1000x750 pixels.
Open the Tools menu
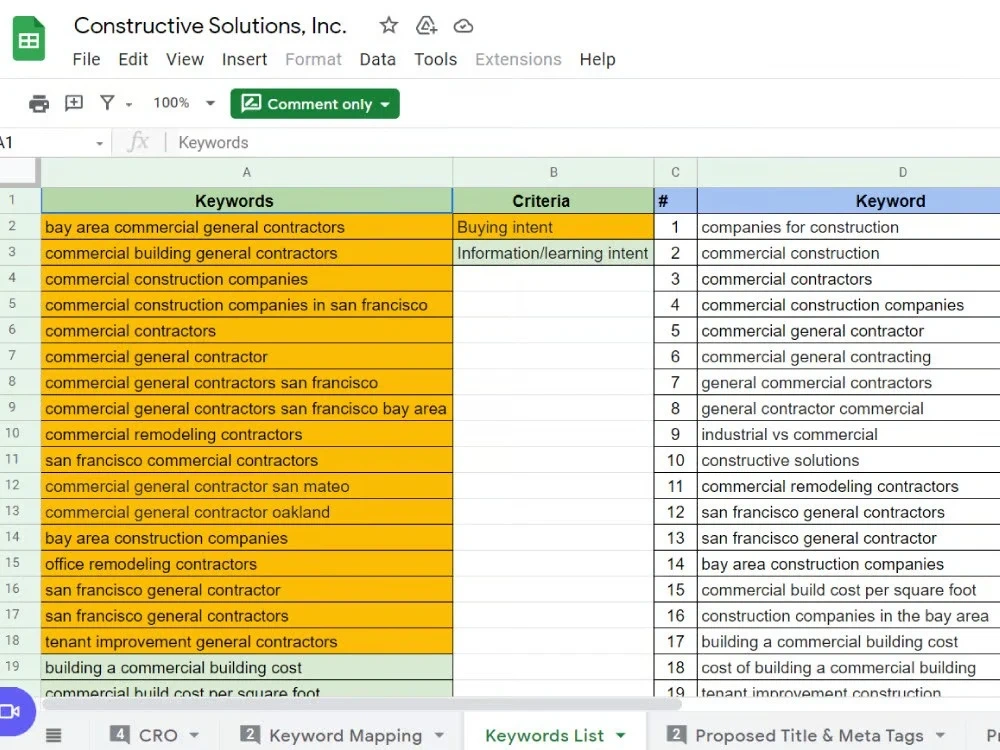pyautogui.click(x=436, y=59)
